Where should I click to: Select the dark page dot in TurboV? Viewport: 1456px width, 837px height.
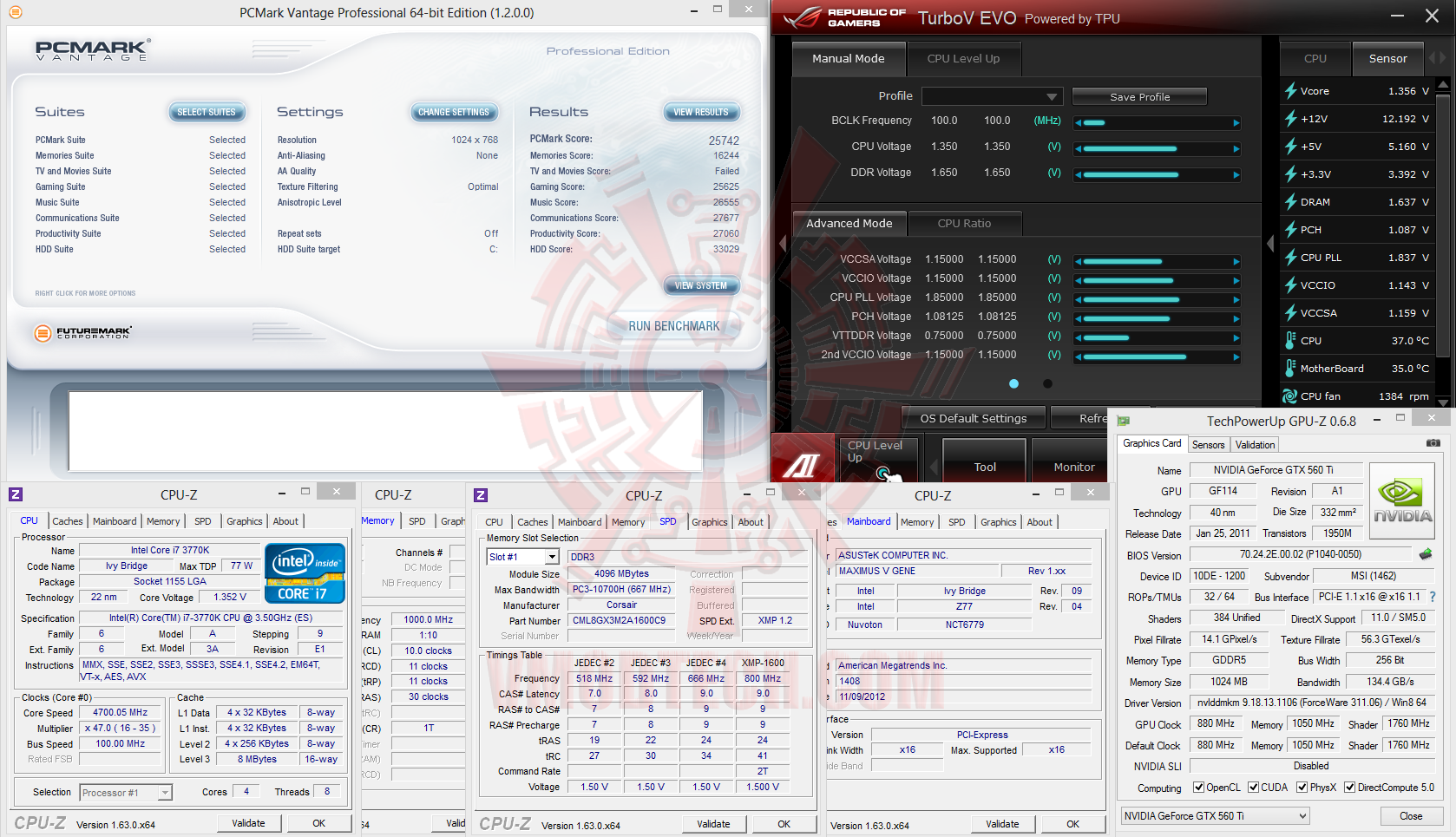tap(1047, 383)
